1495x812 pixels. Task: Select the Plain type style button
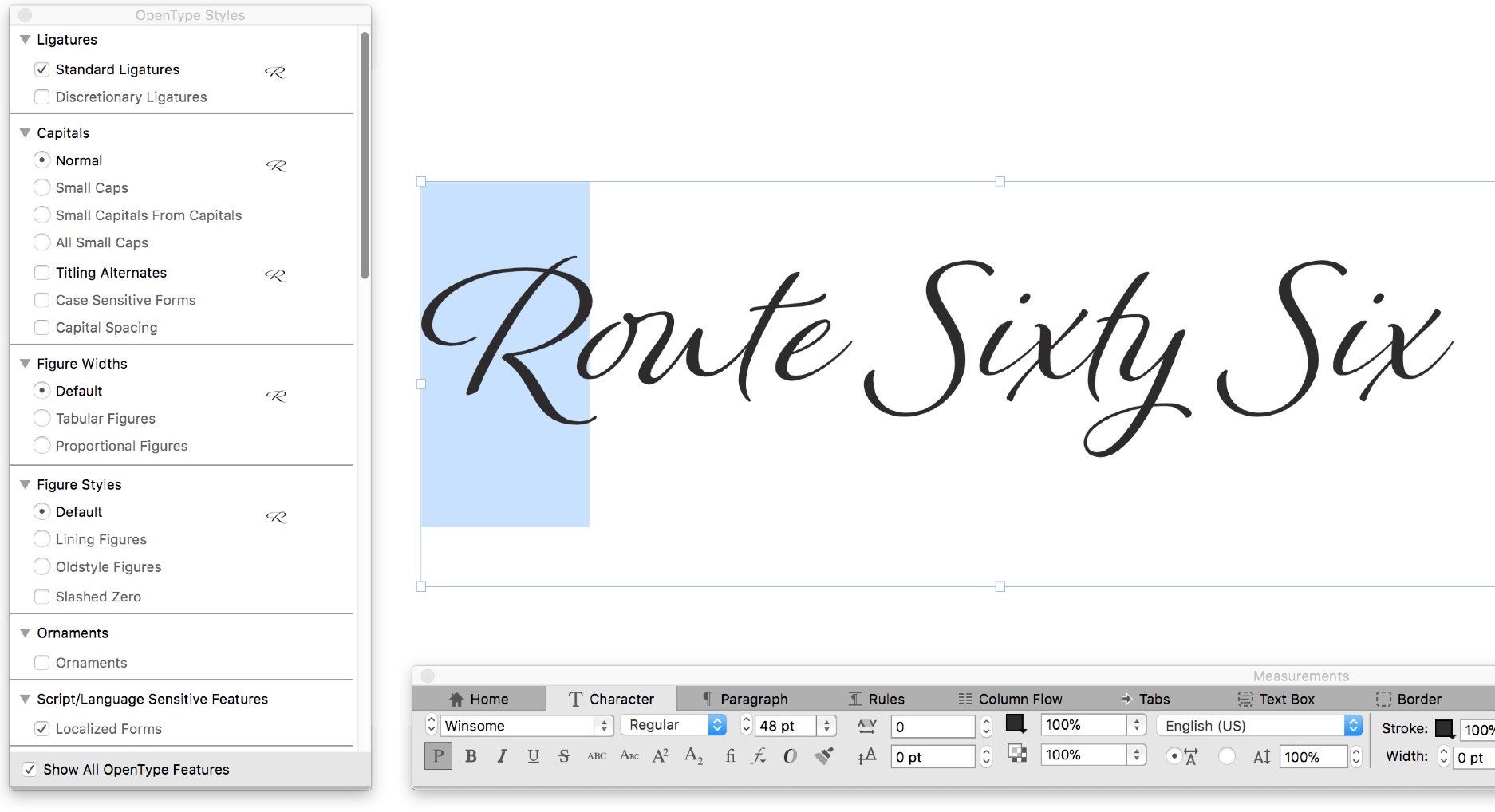pyautogui.click(x=438, y=756)
